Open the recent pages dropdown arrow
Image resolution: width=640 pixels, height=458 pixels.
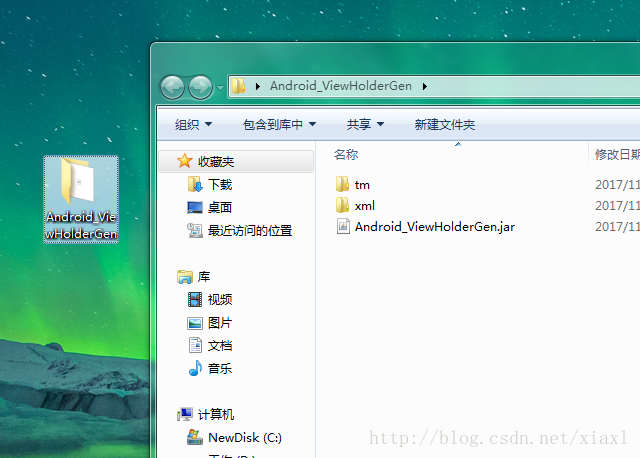pyautogui.click(x=220, y=87)
